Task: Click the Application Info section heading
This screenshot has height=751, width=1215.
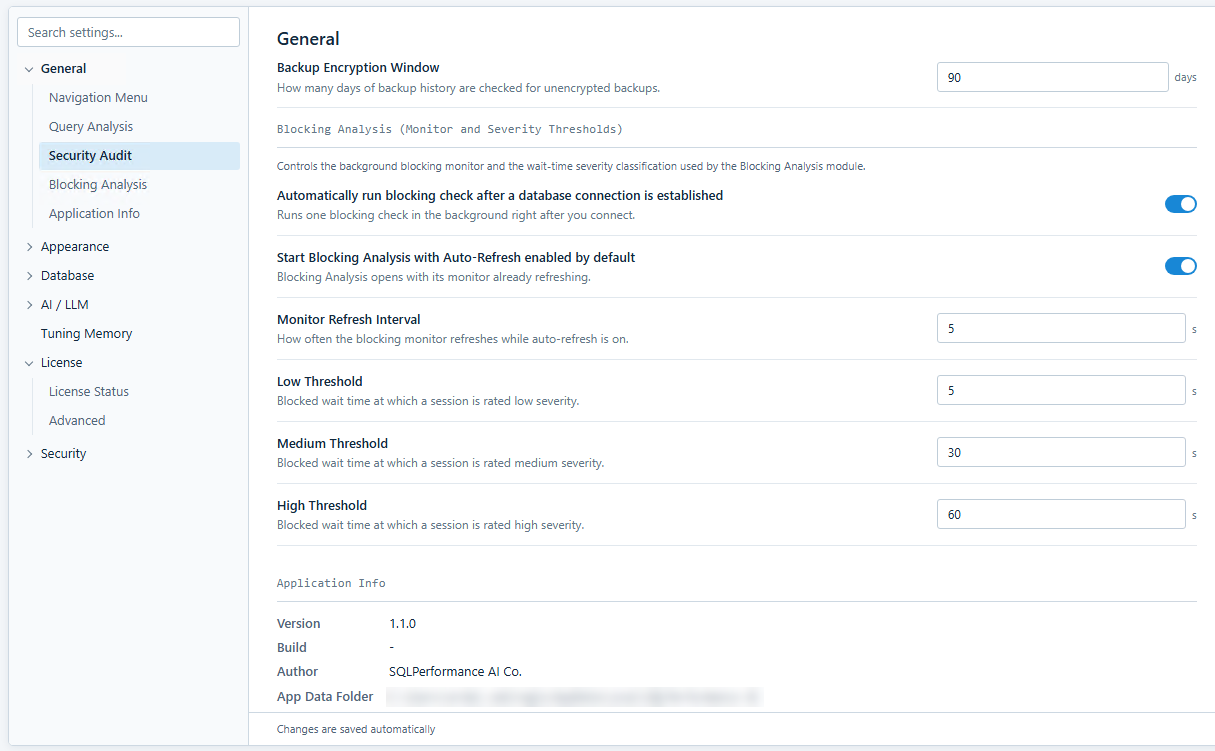Action: tap(331, 583)
